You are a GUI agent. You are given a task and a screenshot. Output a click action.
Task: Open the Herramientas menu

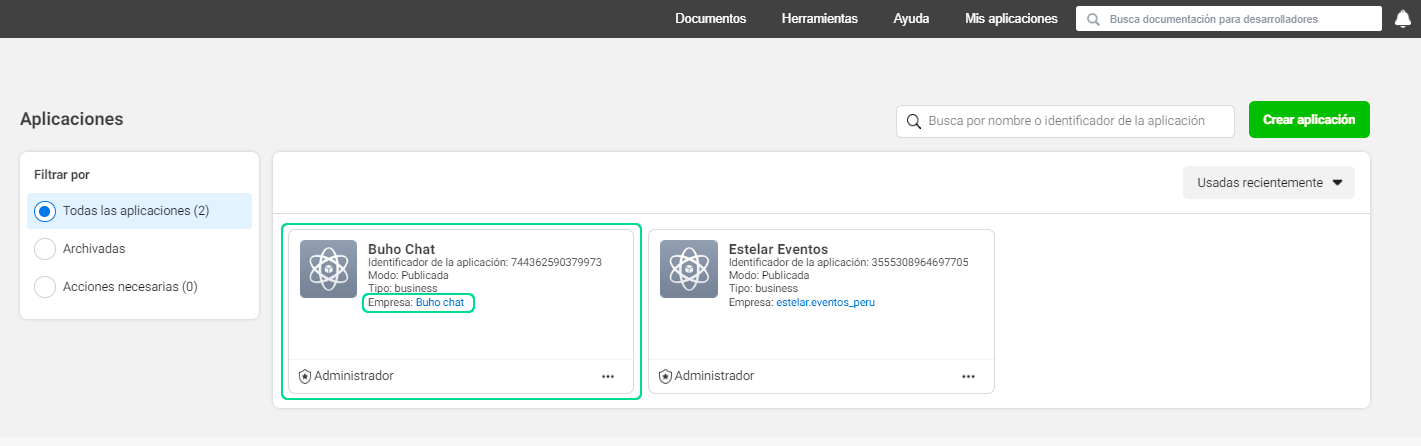point(819,19)
